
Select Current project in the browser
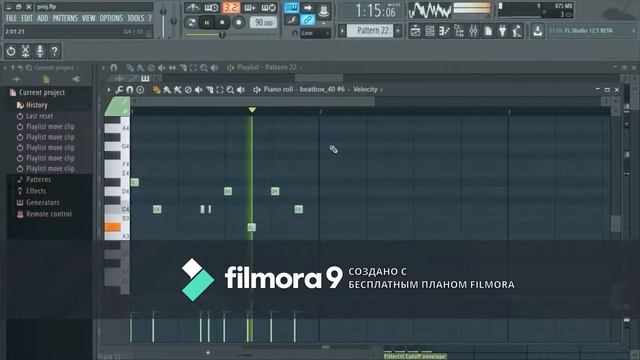pyautogui.click(x=42, y=93)
